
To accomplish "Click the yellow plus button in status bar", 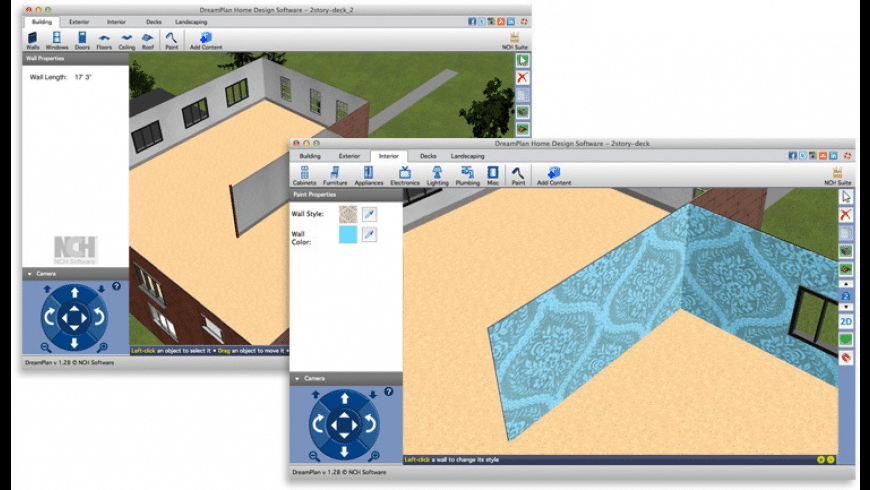I will [821, 459].
